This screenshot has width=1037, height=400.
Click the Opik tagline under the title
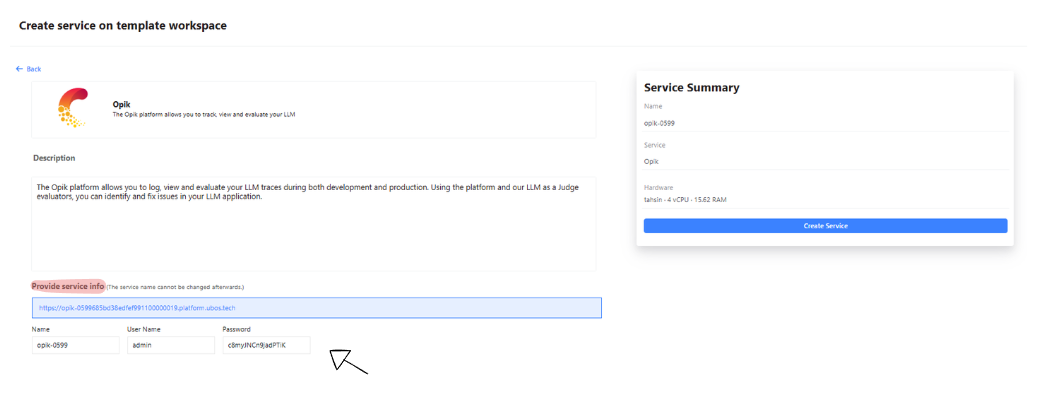click(x=204, y=114)
